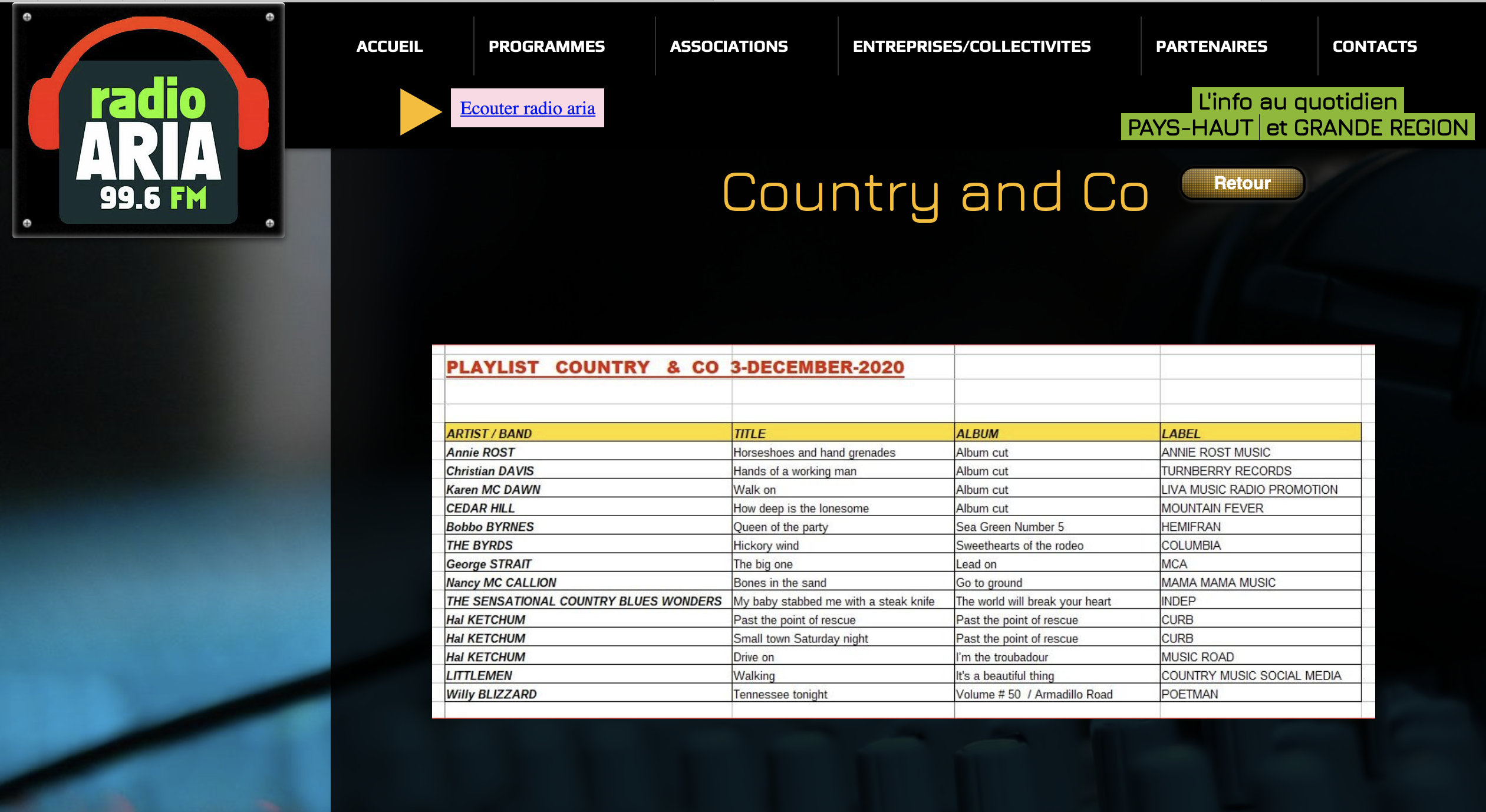Click the ARTIST / BAND column header

pos(588,433)
